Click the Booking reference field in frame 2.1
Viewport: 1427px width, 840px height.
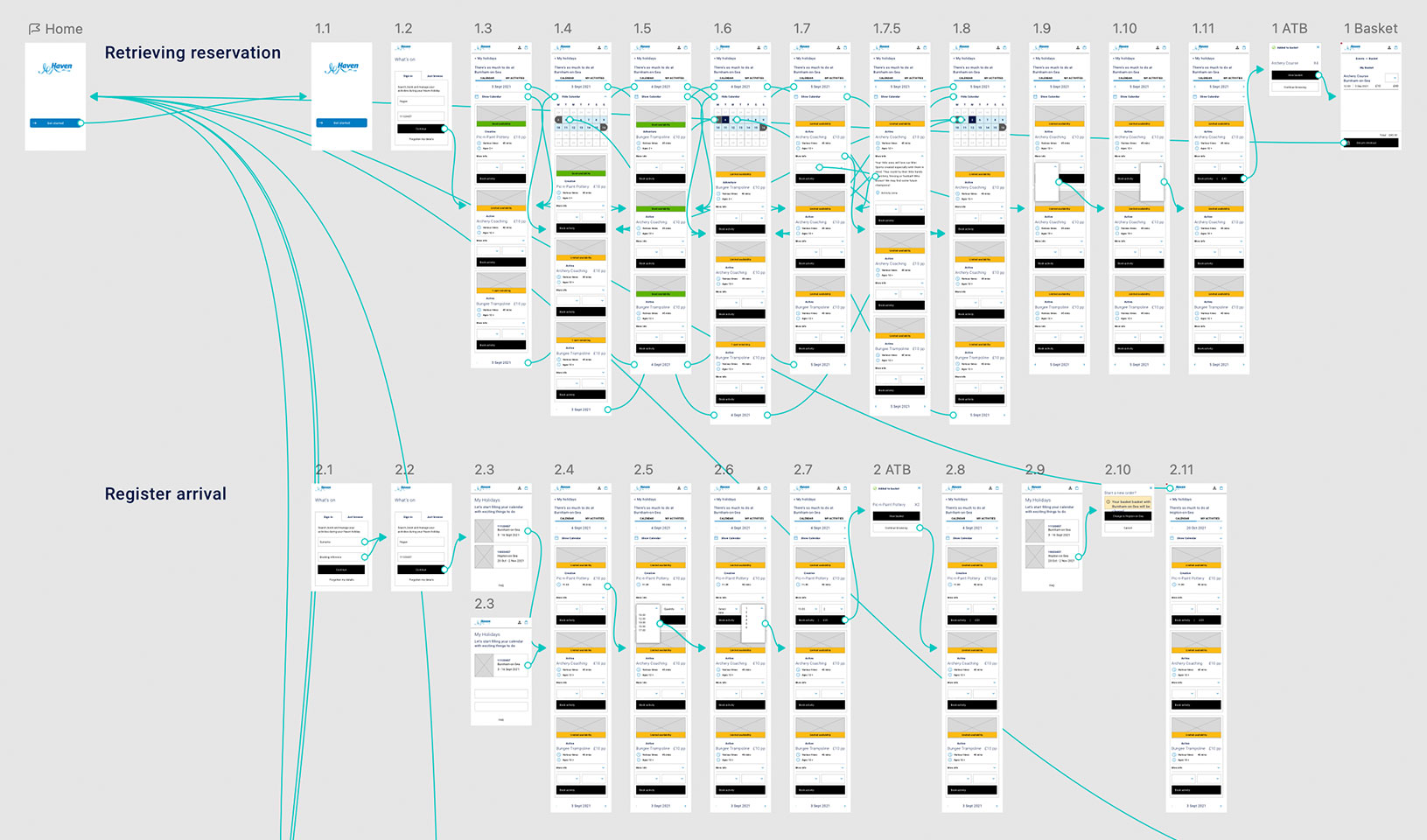[x=341, y=556]
